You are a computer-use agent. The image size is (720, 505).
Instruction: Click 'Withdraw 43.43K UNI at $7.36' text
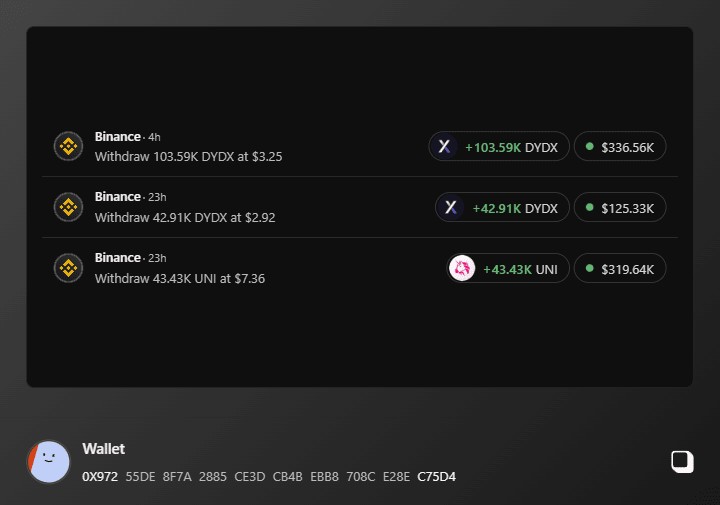179,278
